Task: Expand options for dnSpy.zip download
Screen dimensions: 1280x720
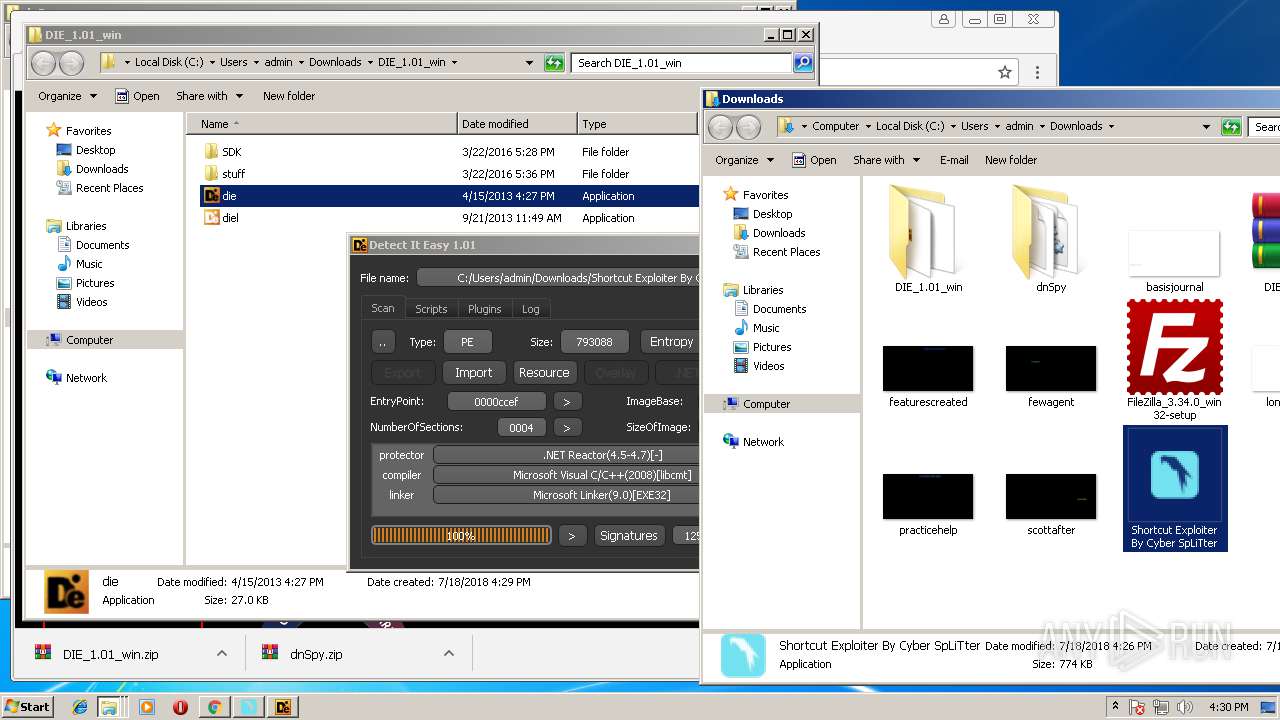Action: tap(449, 653)
